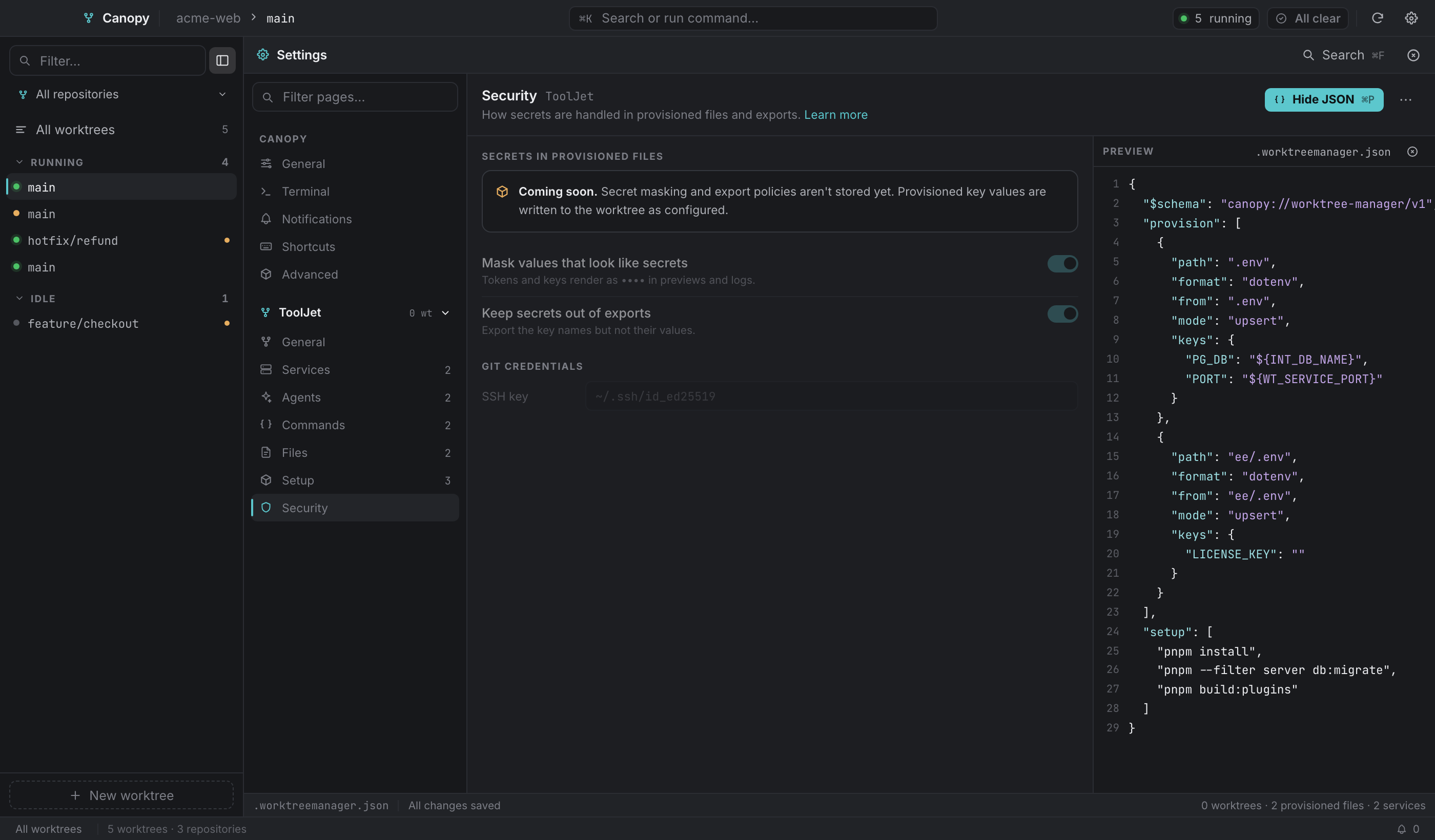Toggle Keep secrets out of exports

[x=1062, y=313]
